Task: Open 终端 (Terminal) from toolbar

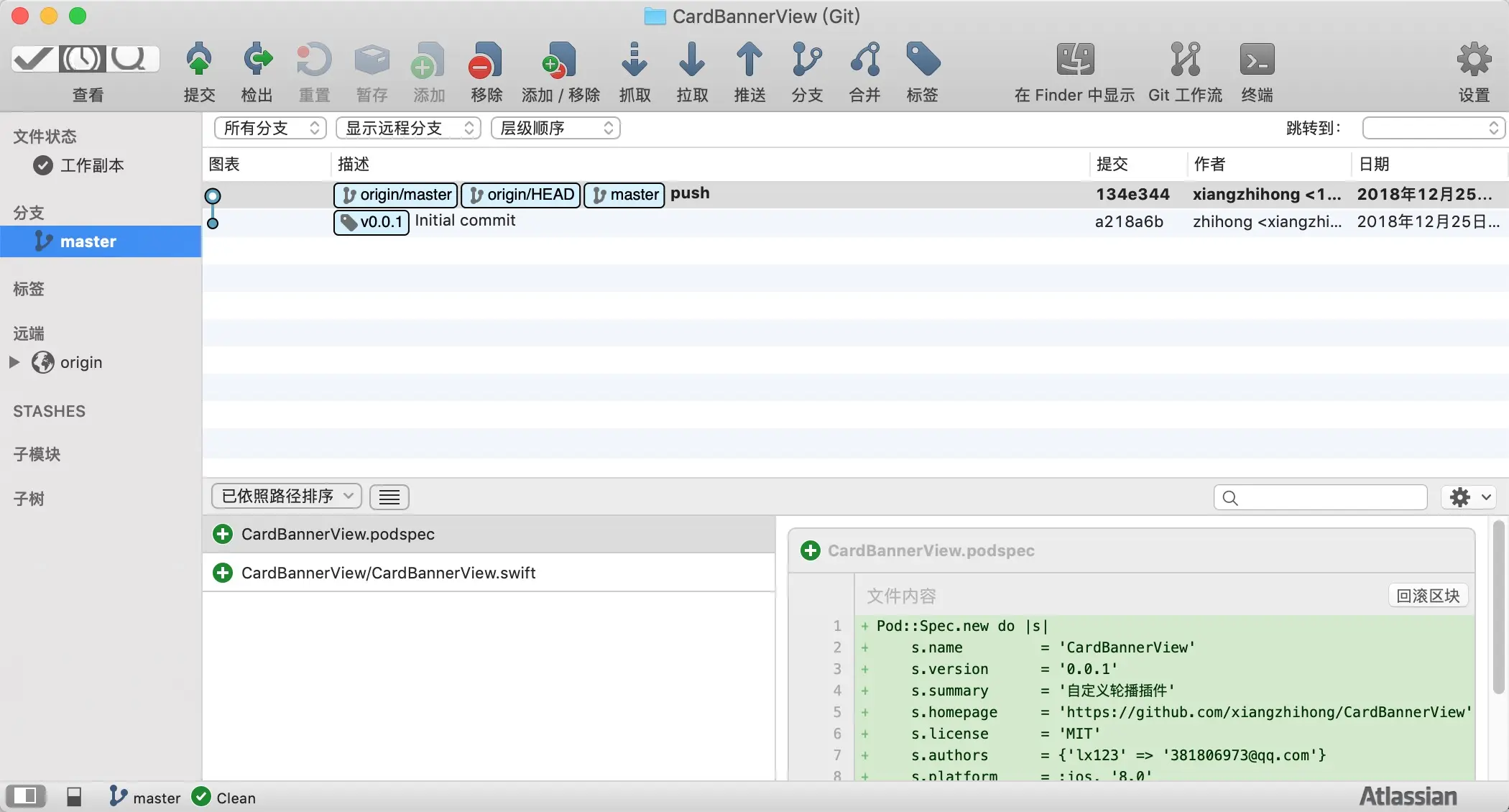Action: pos(1256,60)
